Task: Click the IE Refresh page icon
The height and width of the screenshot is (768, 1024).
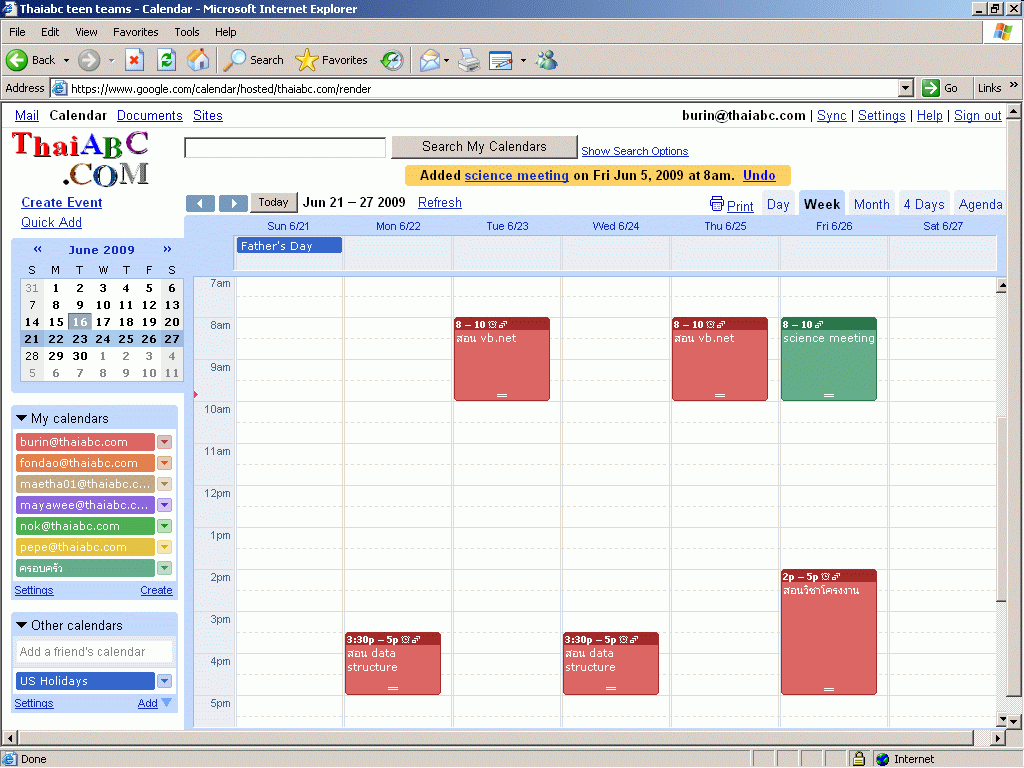Action: 166,60
